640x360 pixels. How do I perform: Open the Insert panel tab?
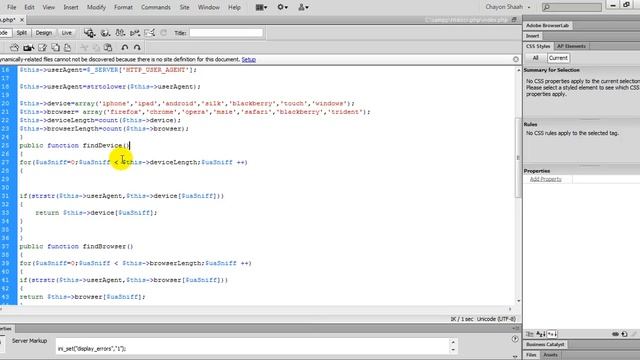(x=532, y=36)
